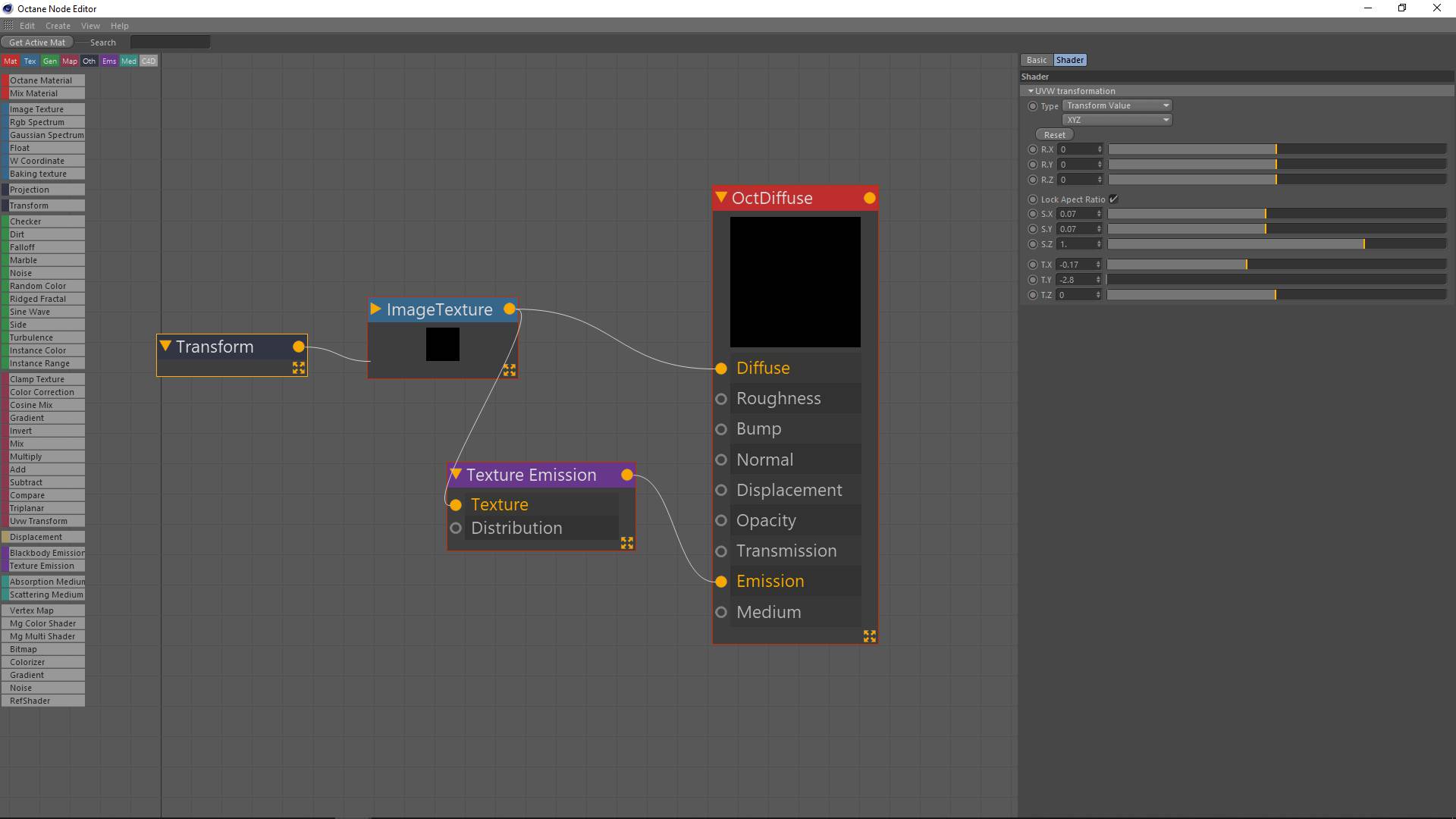Toggle the C4D node filter

point(149,61)
